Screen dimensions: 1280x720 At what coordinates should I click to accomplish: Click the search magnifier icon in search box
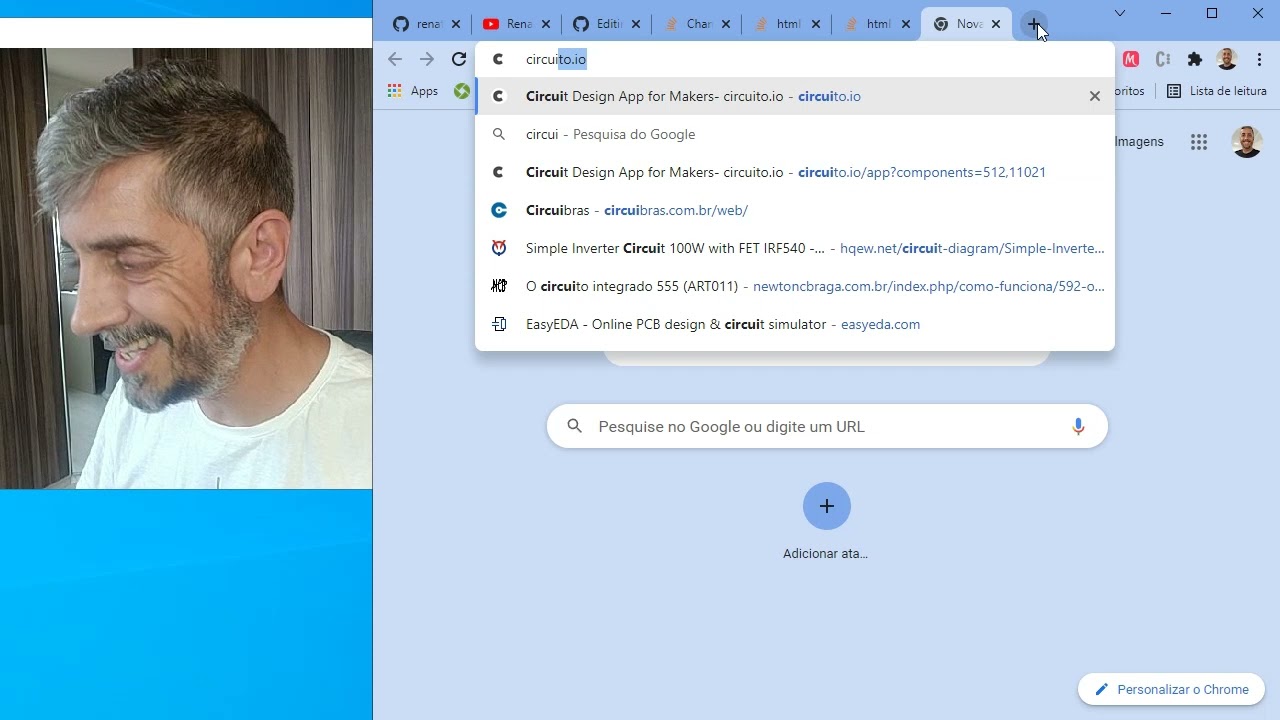(574, 426)
